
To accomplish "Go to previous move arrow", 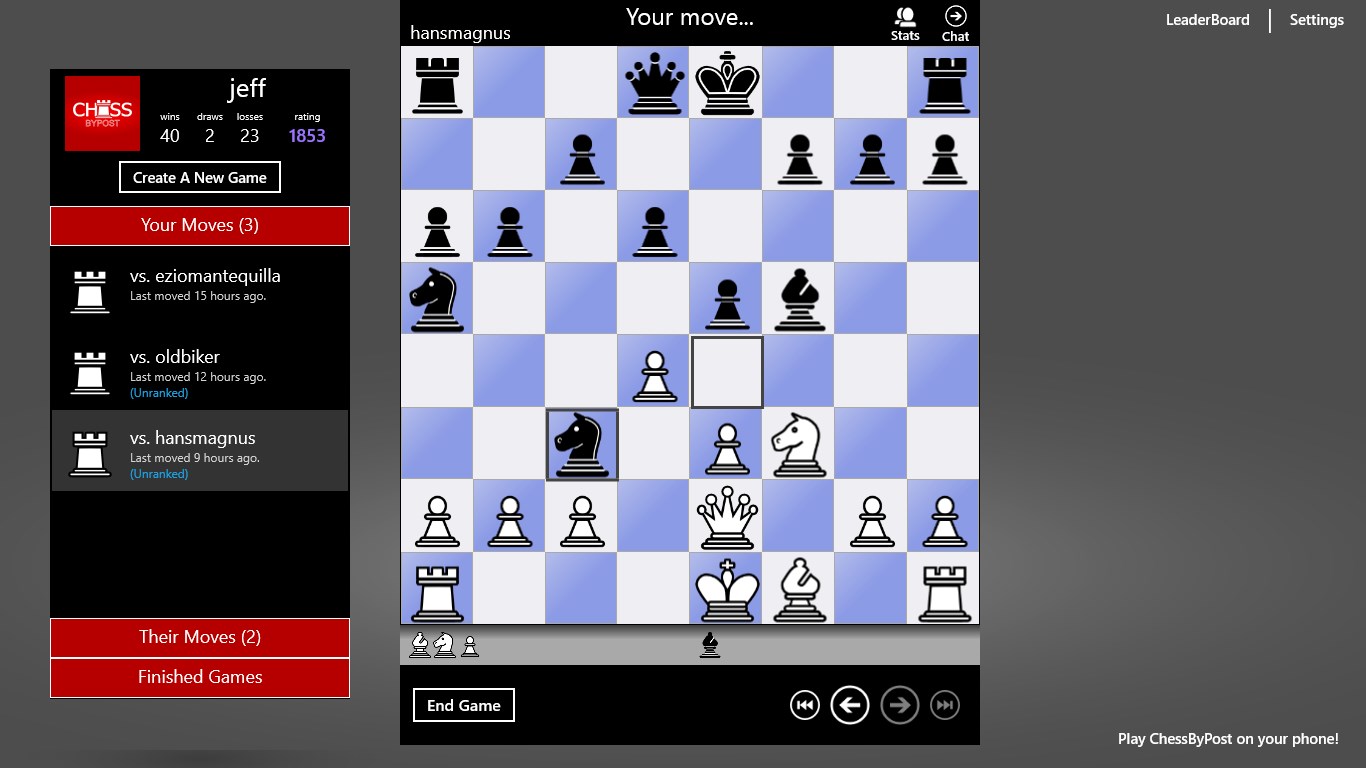I will pyautogui.click(x=849, y=705).
